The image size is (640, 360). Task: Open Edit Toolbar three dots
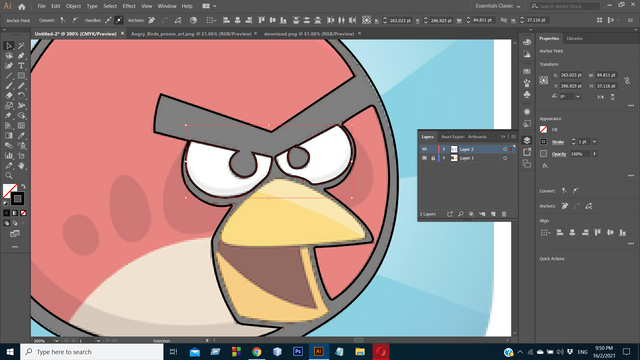point(15,247)
